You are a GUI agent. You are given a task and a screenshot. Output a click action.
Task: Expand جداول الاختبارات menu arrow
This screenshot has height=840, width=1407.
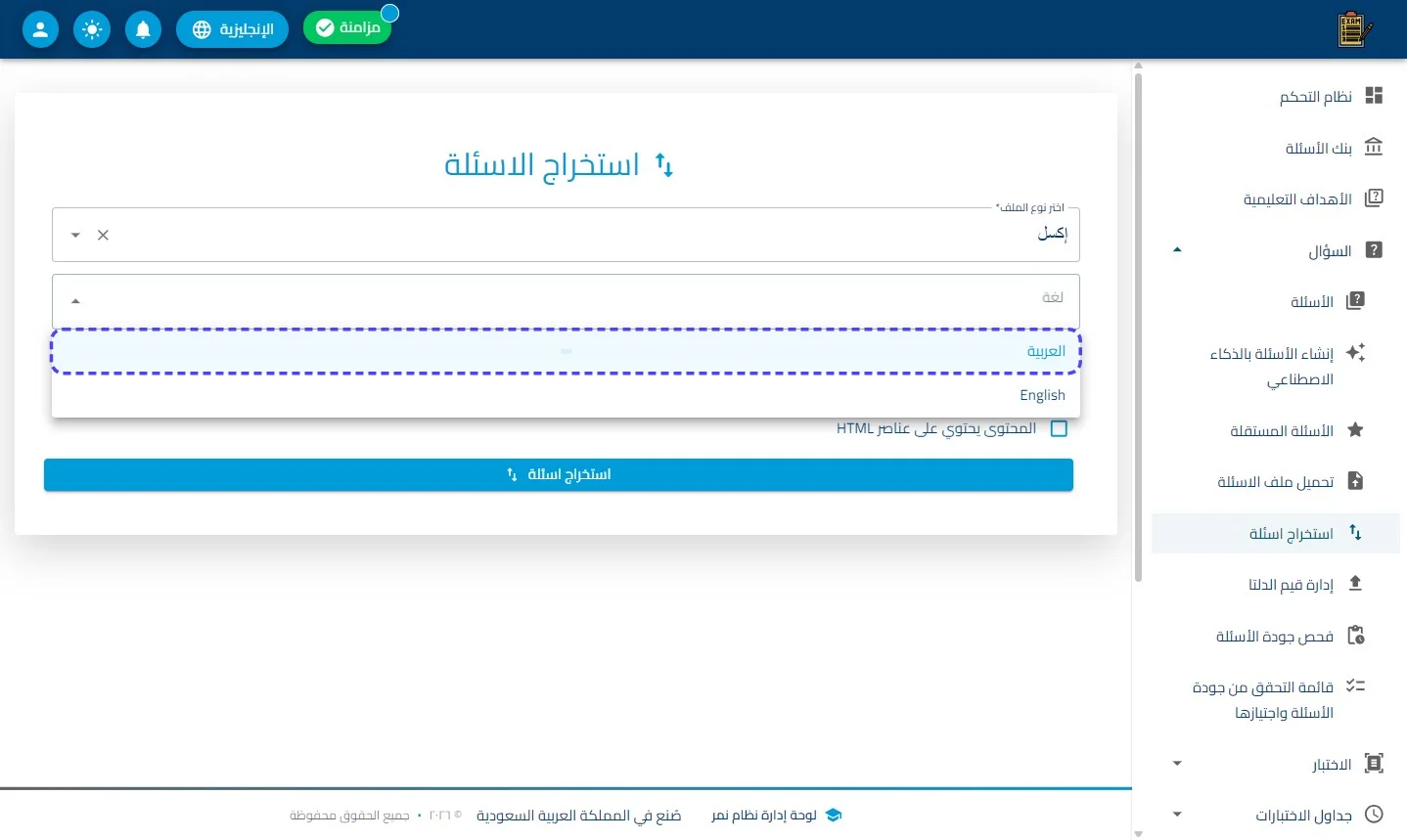1177,815
